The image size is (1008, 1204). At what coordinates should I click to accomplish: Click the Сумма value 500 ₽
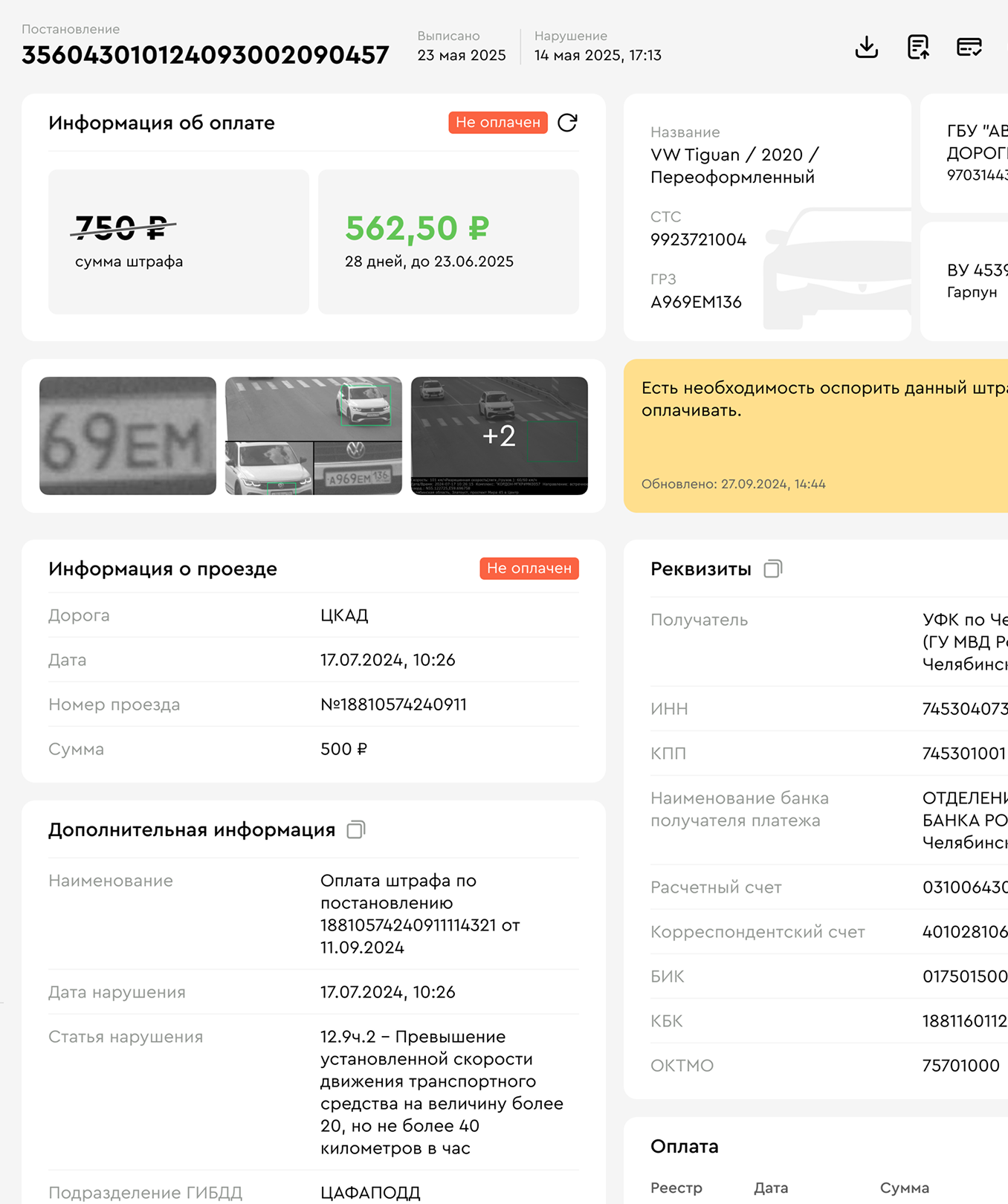pyautogui.click(x=343, y=749)
